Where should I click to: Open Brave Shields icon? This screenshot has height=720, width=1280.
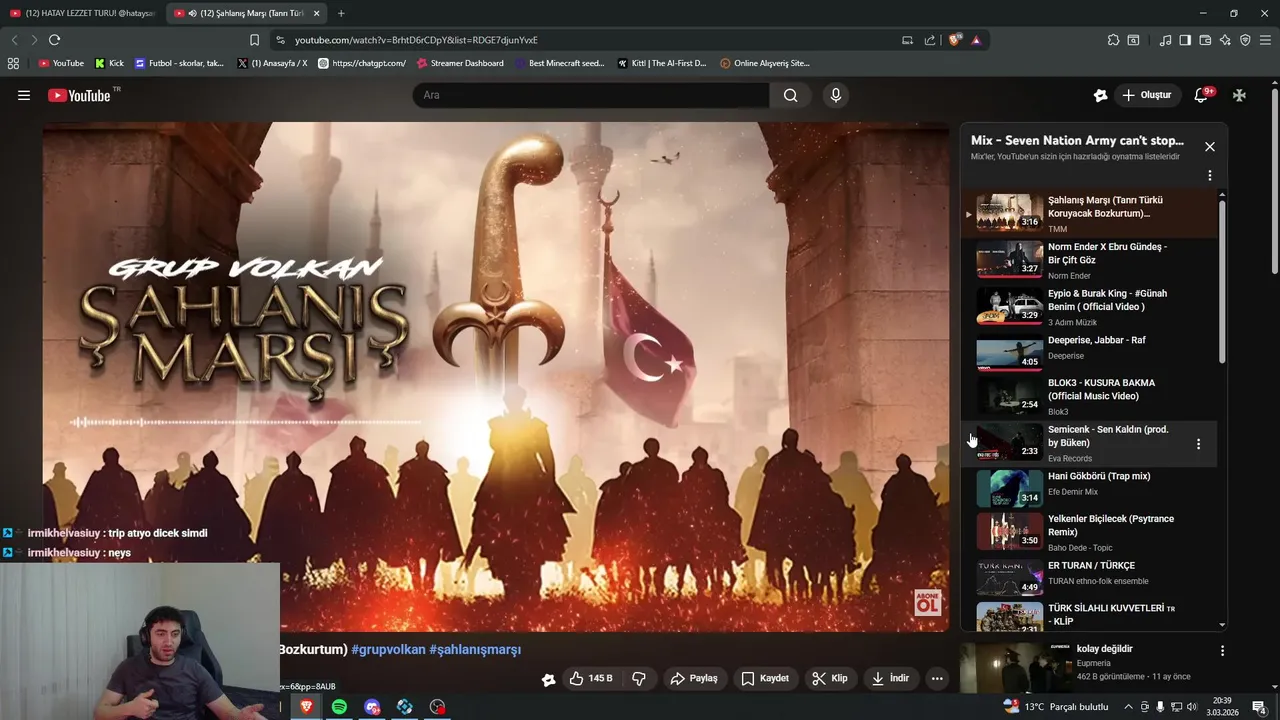tap(954, 40)
